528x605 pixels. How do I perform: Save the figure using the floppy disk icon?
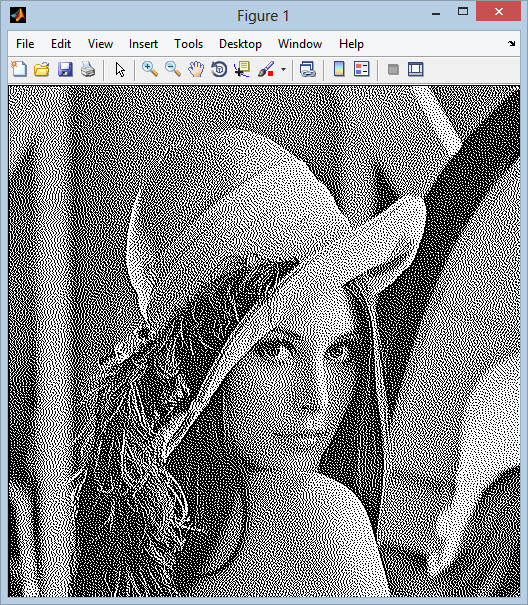point(65,69)
